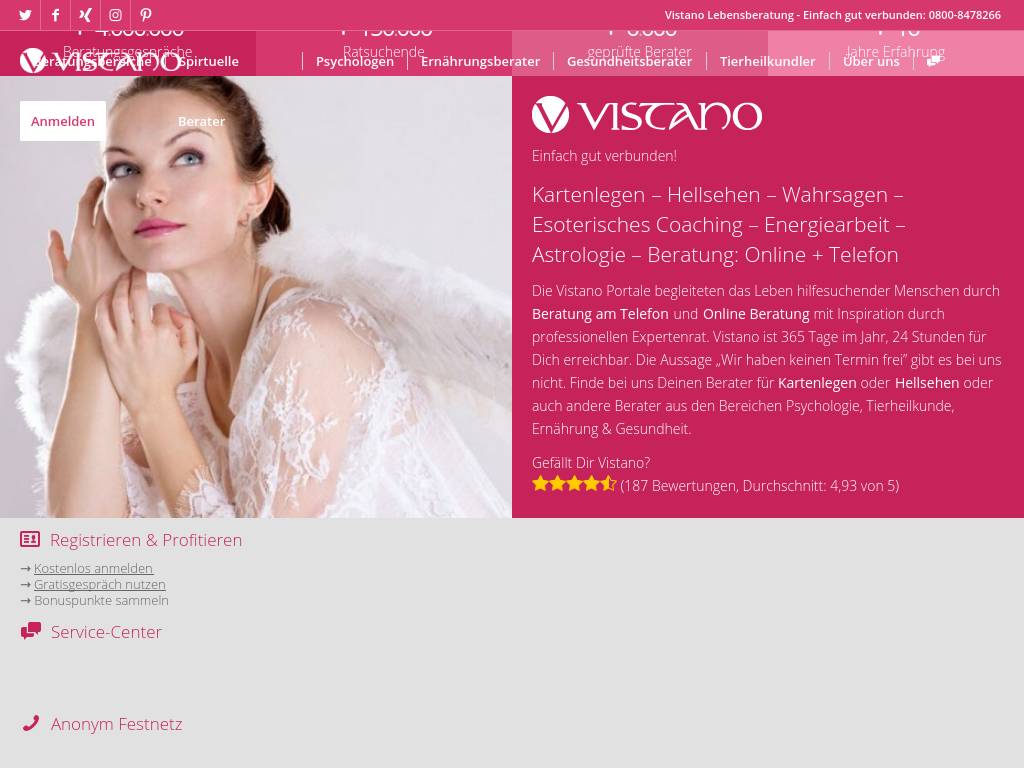Open the Pinterest social icon

[146, 15]
